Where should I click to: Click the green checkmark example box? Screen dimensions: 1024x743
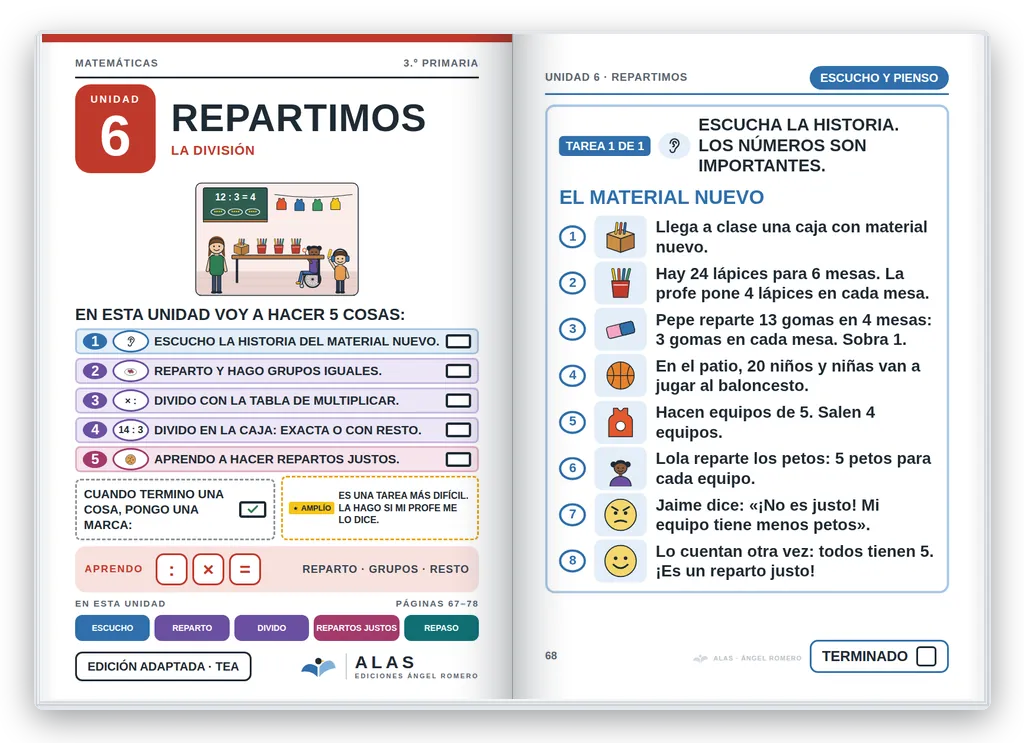tap(252, 509)
